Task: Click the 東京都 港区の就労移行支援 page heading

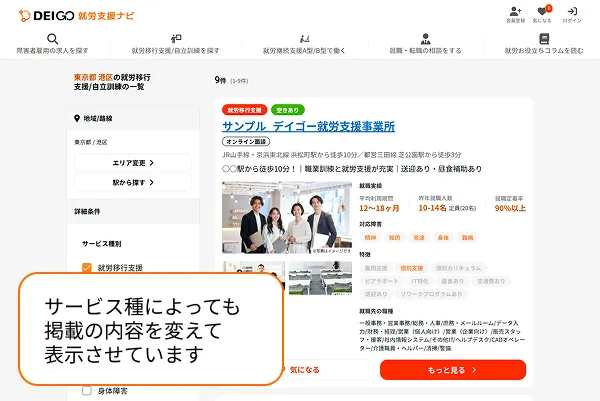Action: point(112,82)
